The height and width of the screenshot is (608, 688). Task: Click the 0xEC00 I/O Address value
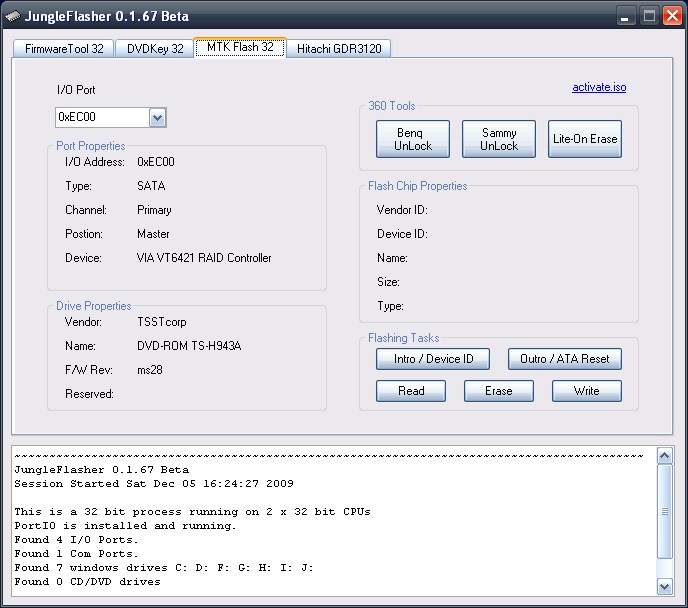pyautogui.click(x=155, y=162)
